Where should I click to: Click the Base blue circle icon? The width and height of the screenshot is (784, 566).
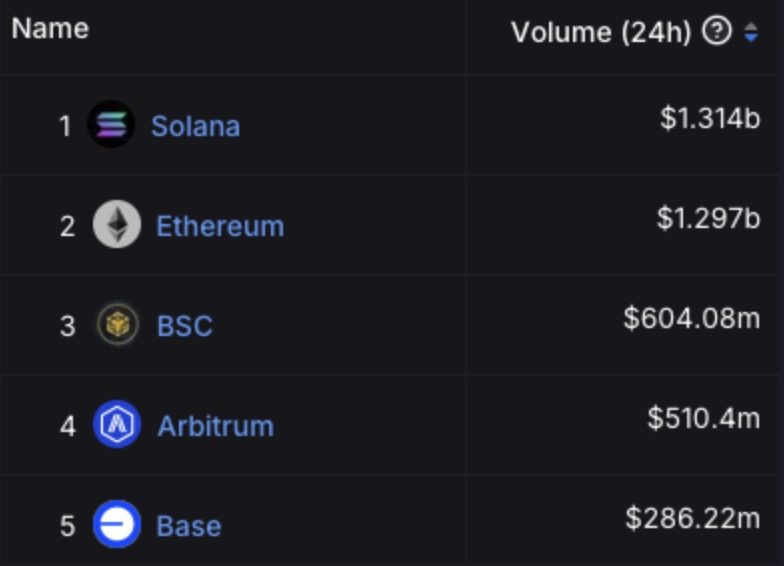pyautogui.click(x=117, y=524)
